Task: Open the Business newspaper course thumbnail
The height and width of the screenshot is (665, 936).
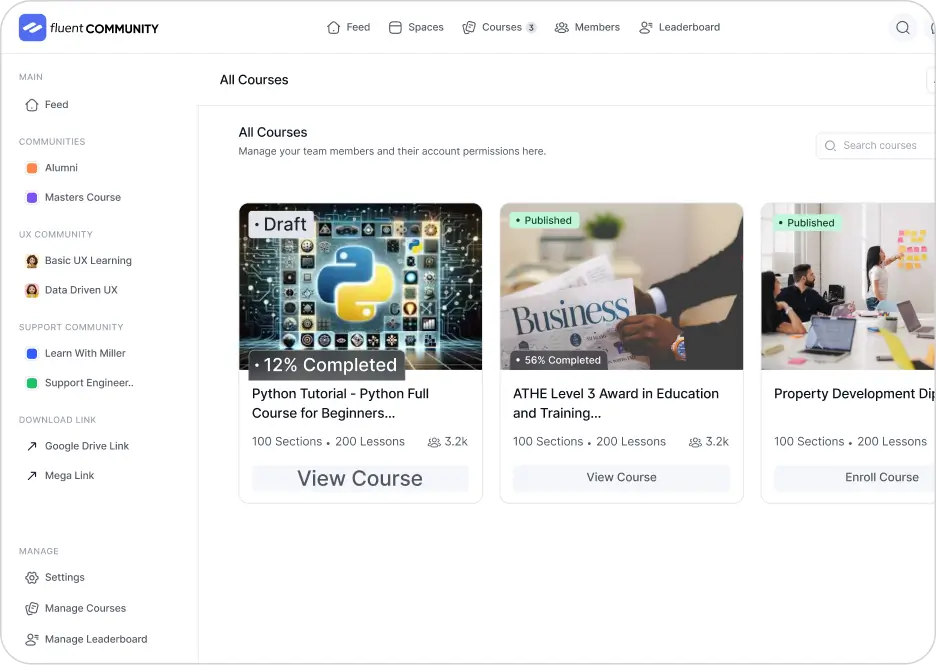Action: pyautogui.click(x=621, y=287)
